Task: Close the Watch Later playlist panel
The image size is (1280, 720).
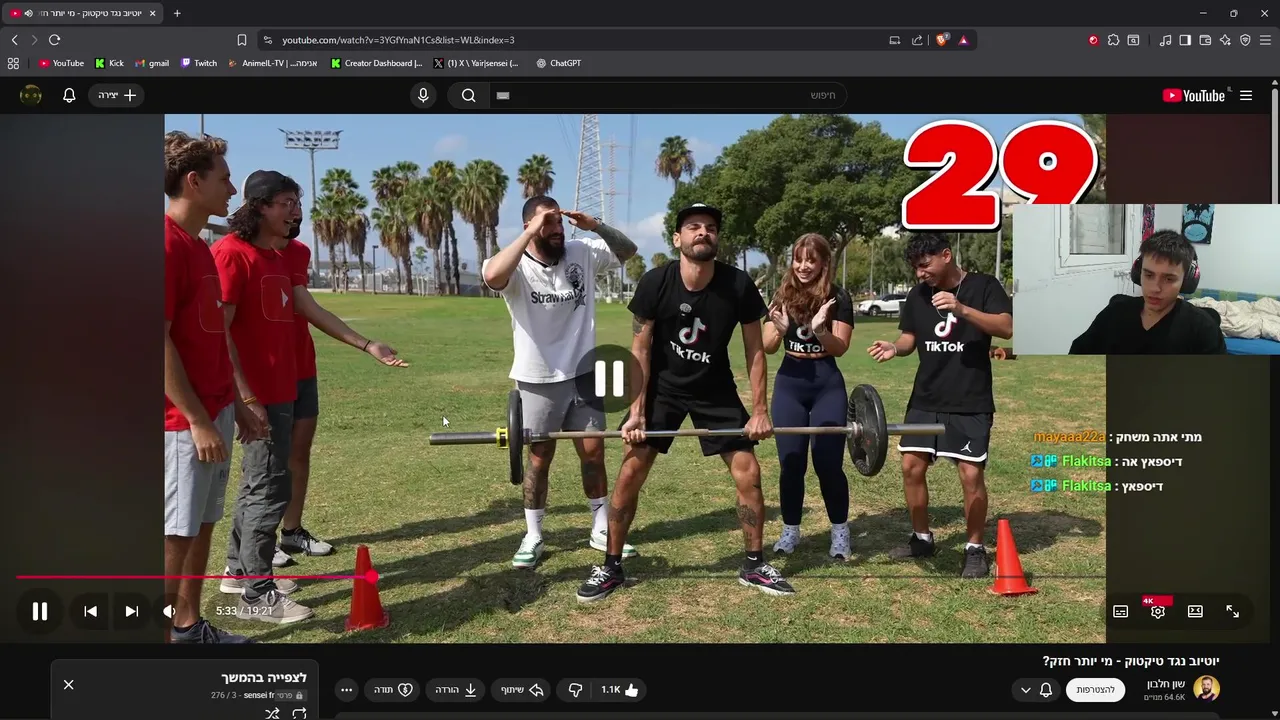Action: click(68, 685)
